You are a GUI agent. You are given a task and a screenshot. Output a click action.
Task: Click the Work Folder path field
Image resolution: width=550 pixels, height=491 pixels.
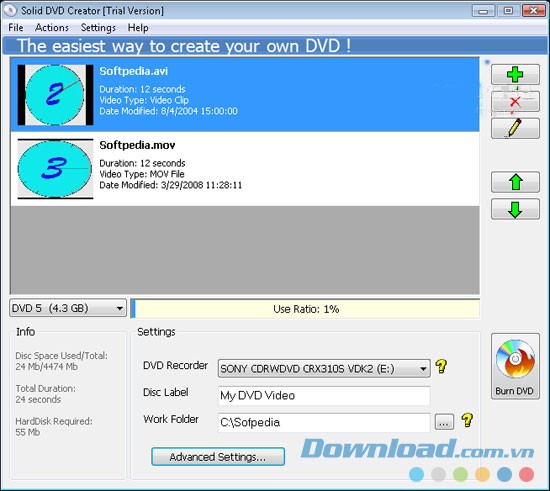click(x=324, y=422)
